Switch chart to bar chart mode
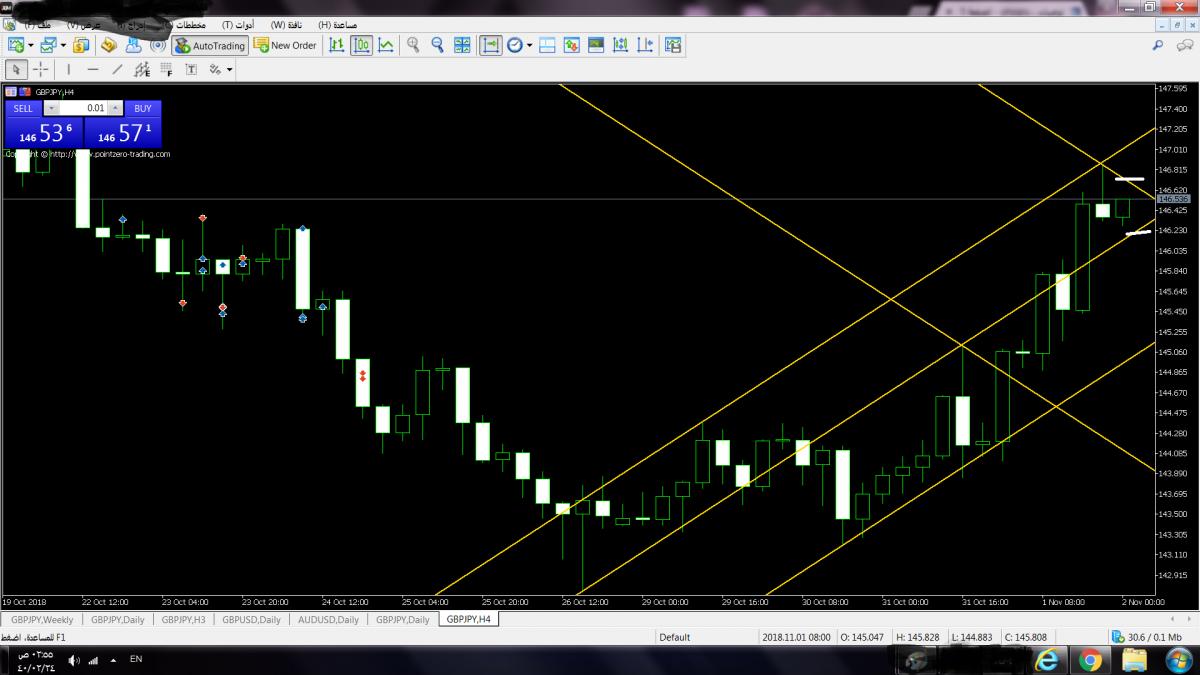1200x675 pixels. [x=337, y=45]
